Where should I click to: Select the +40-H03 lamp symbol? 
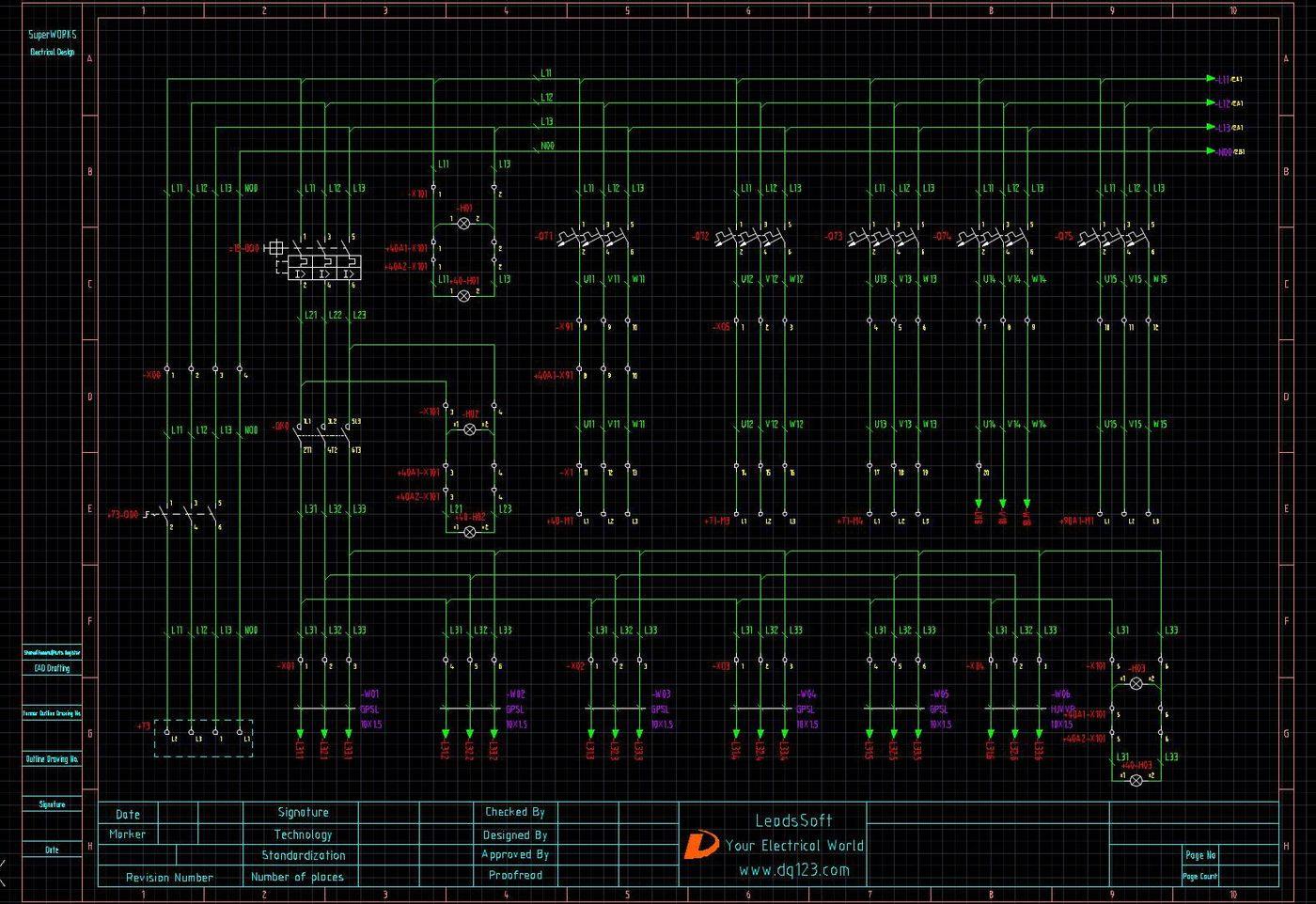tap(1136, 780)
